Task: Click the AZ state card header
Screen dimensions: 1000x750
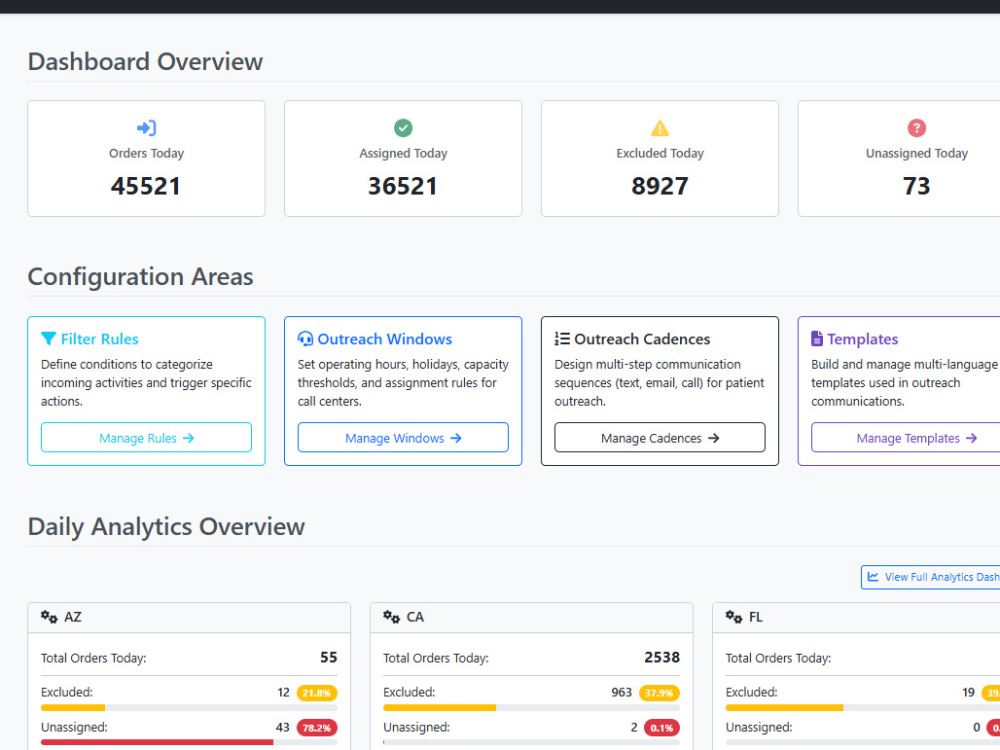Action: click(x=189, y=617)
